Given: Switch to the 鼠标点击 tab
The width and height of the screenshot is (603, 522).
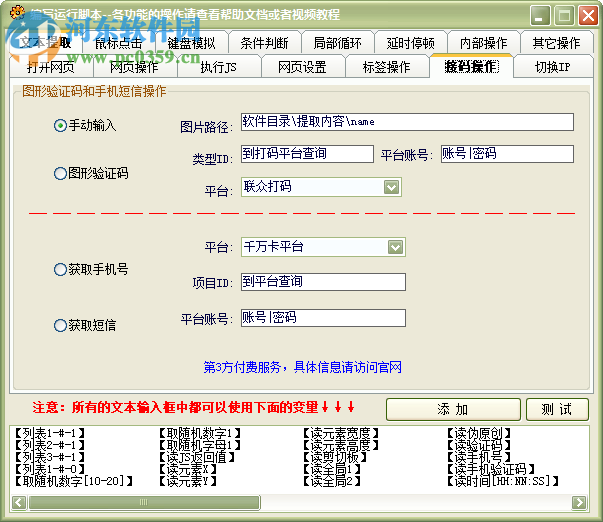Looking at the screenshot, I should pyautogui.click(x=119, y=43).
